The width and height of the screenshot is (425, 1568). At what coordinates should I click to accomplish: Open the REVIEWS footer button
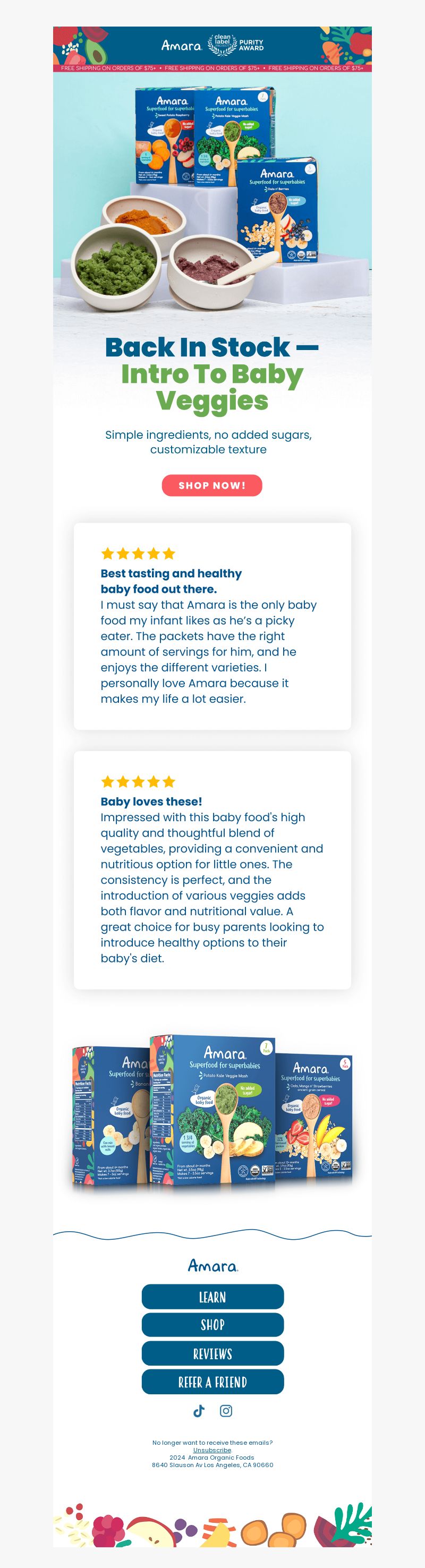(x=212, y=1353)
